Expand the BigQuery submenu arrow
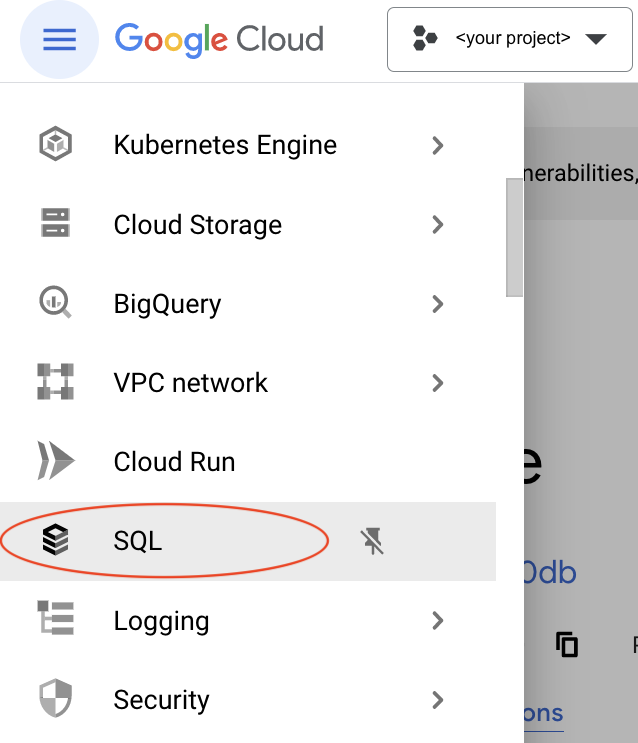 437,303
